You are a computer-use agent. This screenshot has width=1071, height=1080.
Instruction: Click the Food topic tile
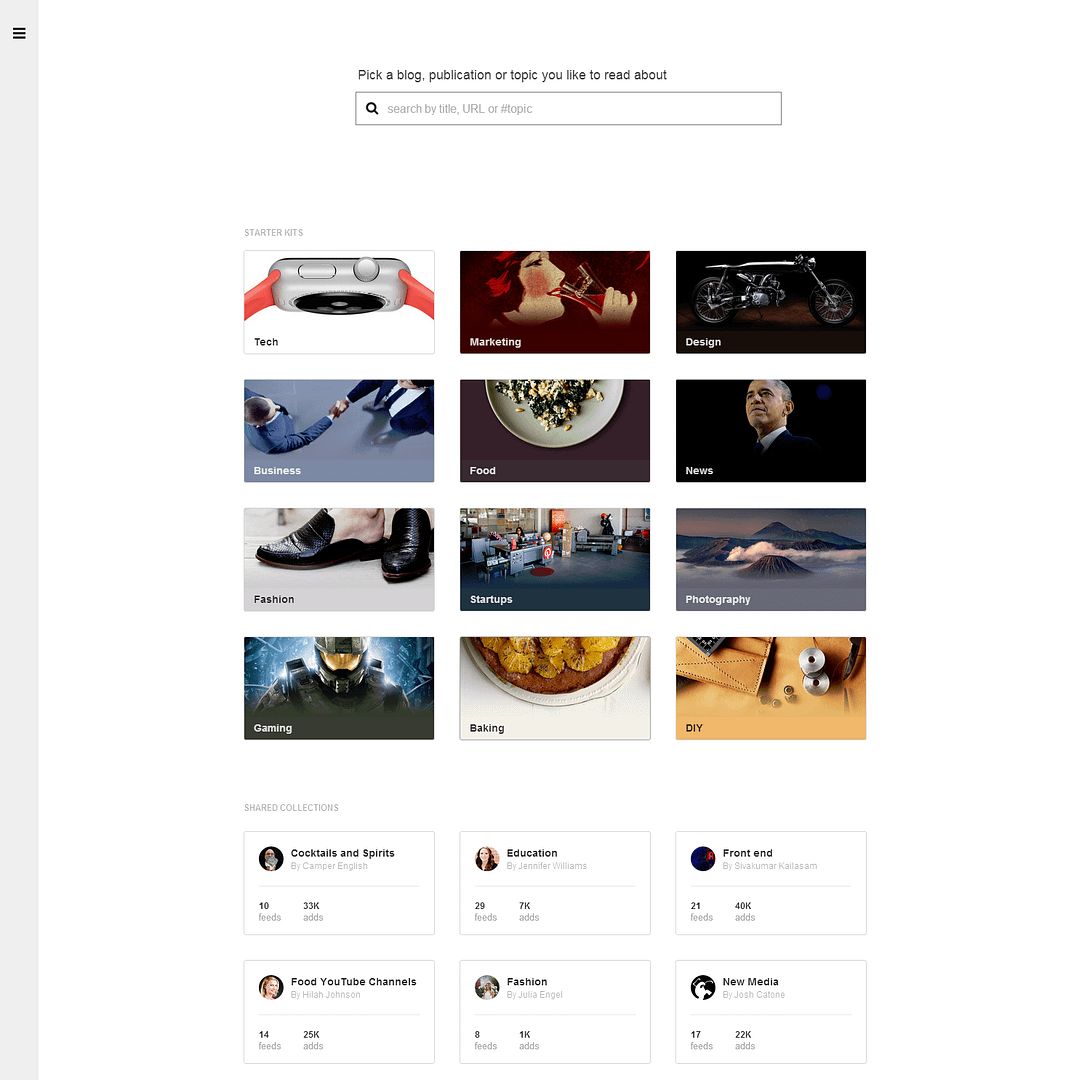[555, 431]
